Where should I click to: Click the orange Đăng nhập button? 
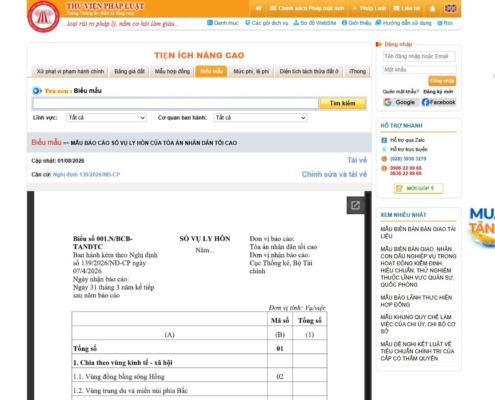442,81
